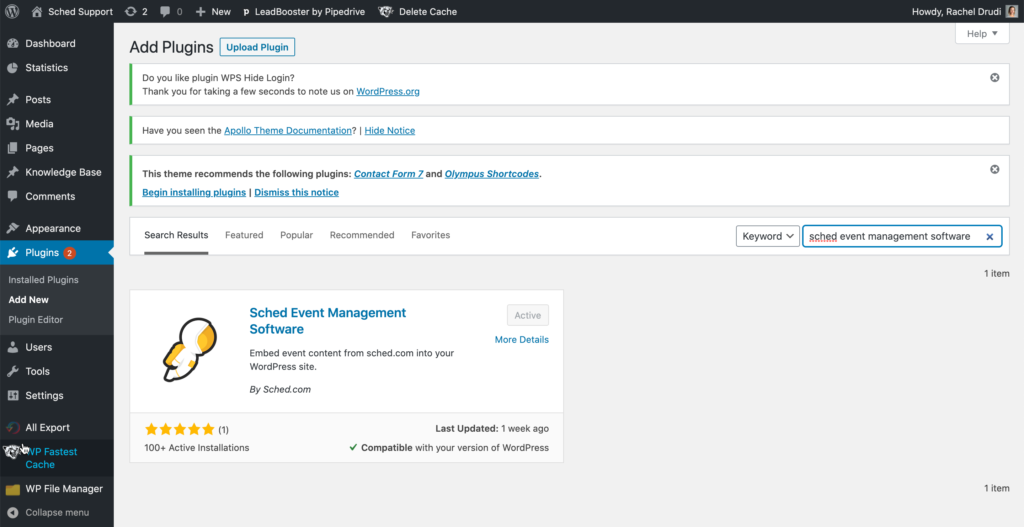This screenshot has width=1024, height=527.
Task: Click Rachel Drudi's avatar picture
Action: (x=1011, y=11)
